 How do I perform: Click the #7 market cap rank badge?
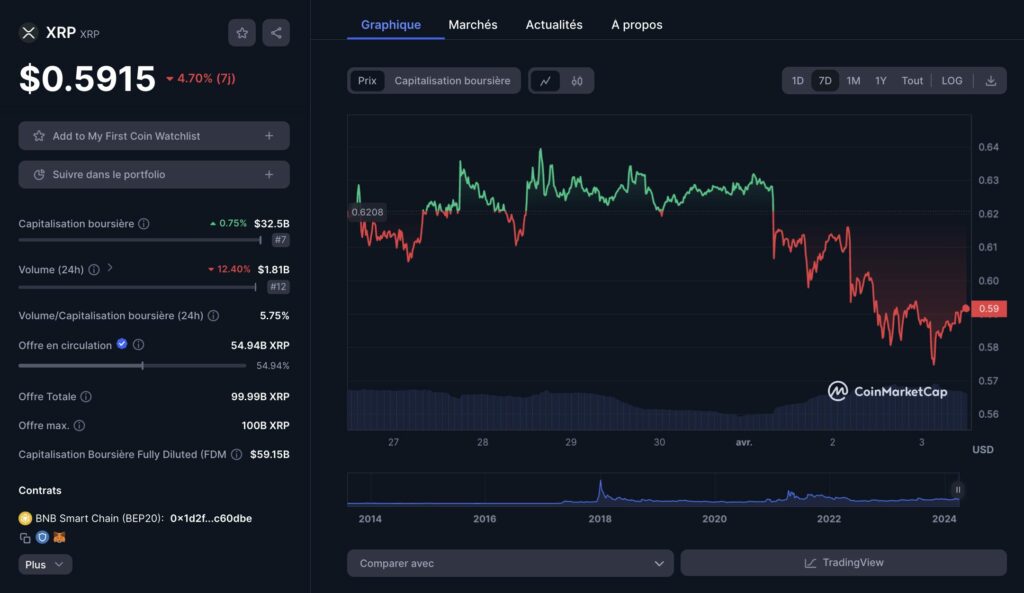pos(280,240)
